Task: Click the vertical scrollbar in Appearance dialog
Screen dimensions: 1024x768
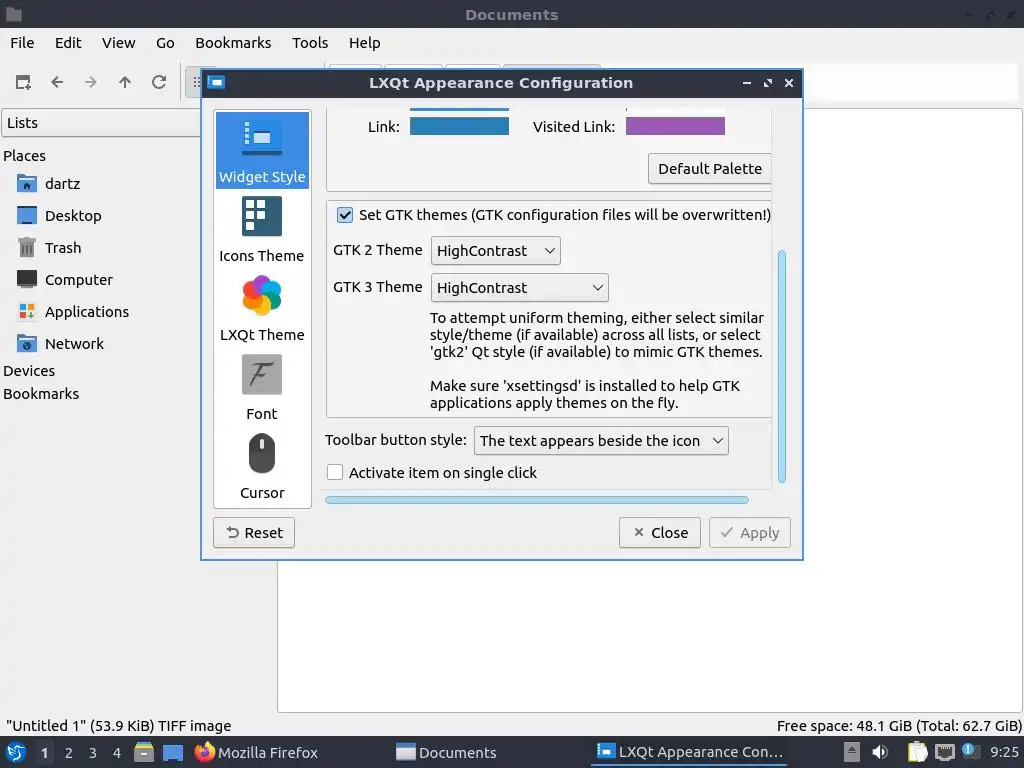Action: tap(782, 366)
